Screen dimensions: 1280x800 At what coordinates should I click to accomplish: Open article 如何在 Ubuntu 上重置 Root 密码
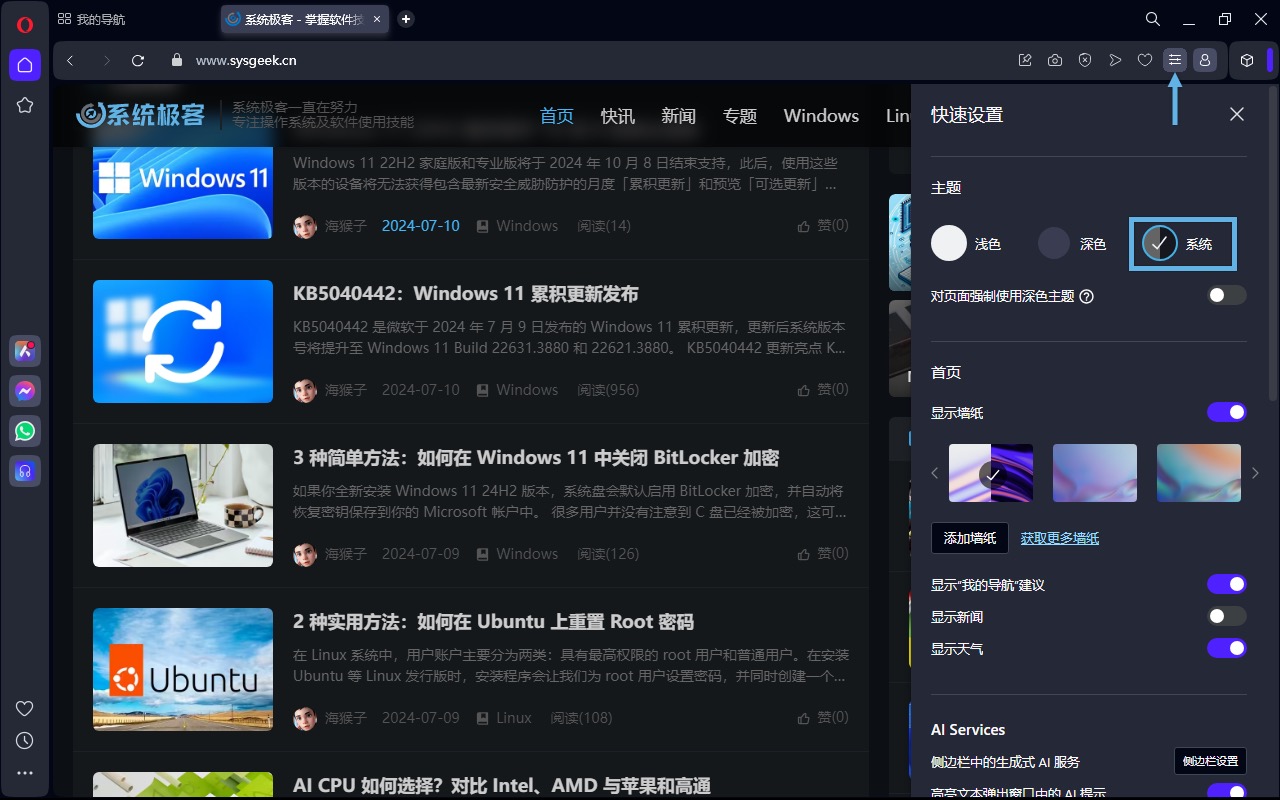pyautogui.click(x=493, y=622)
